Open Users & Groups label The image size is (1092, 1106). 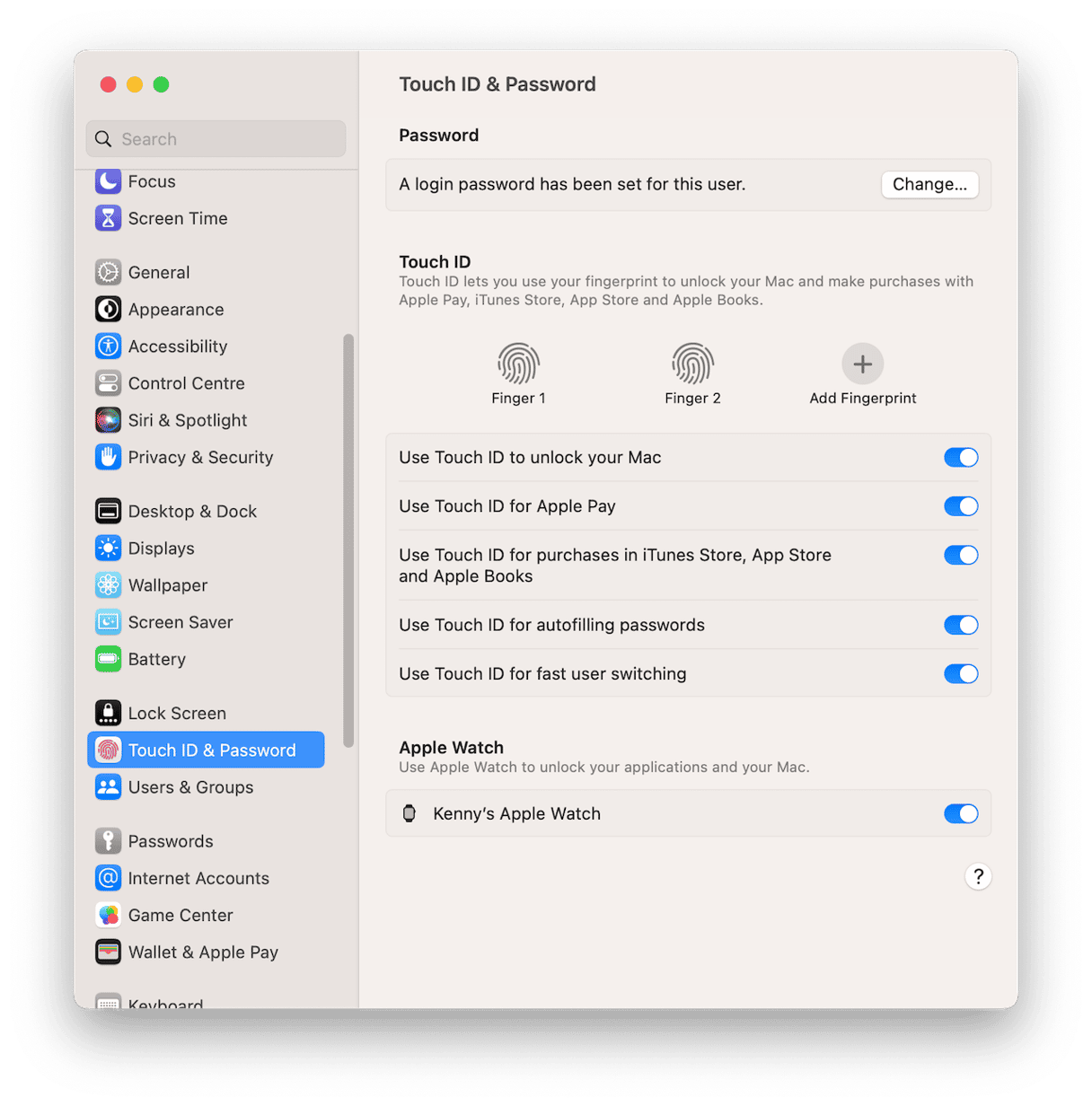click(x=190, y=787)
